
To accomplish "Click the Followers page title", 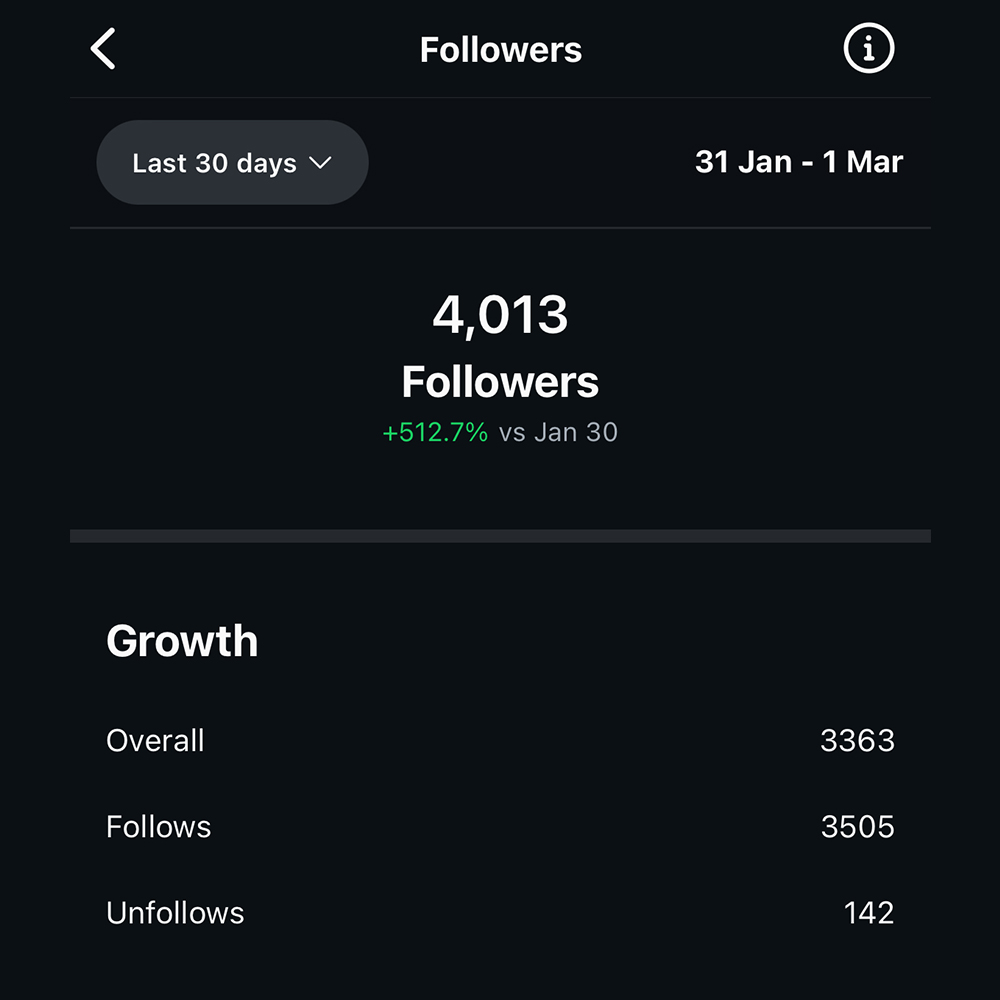I will coord(500,50).
